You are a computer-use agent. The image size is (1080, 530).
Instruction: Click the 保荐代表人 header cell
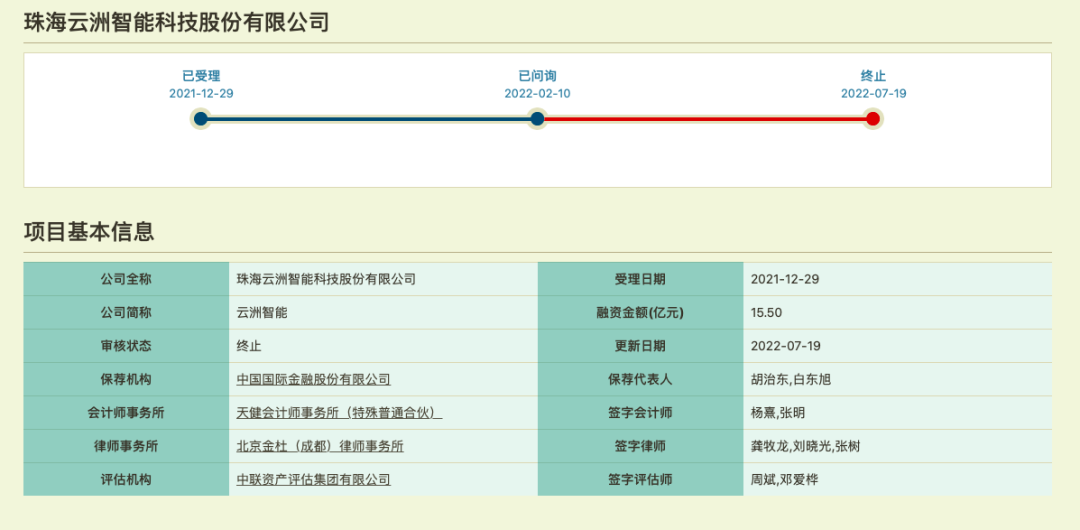(x=641, y=379)
